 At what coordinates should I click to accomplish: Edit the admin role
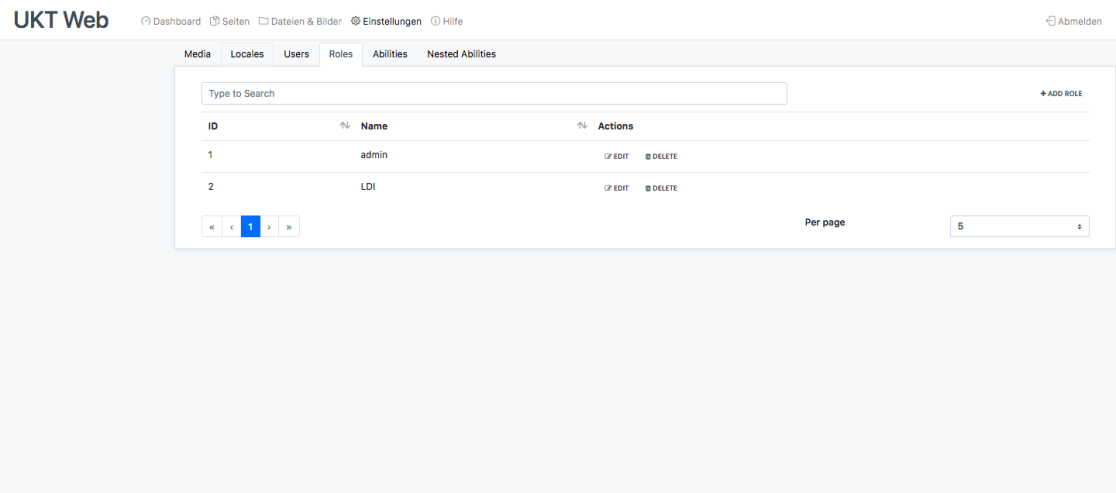(x=616, y=157)
